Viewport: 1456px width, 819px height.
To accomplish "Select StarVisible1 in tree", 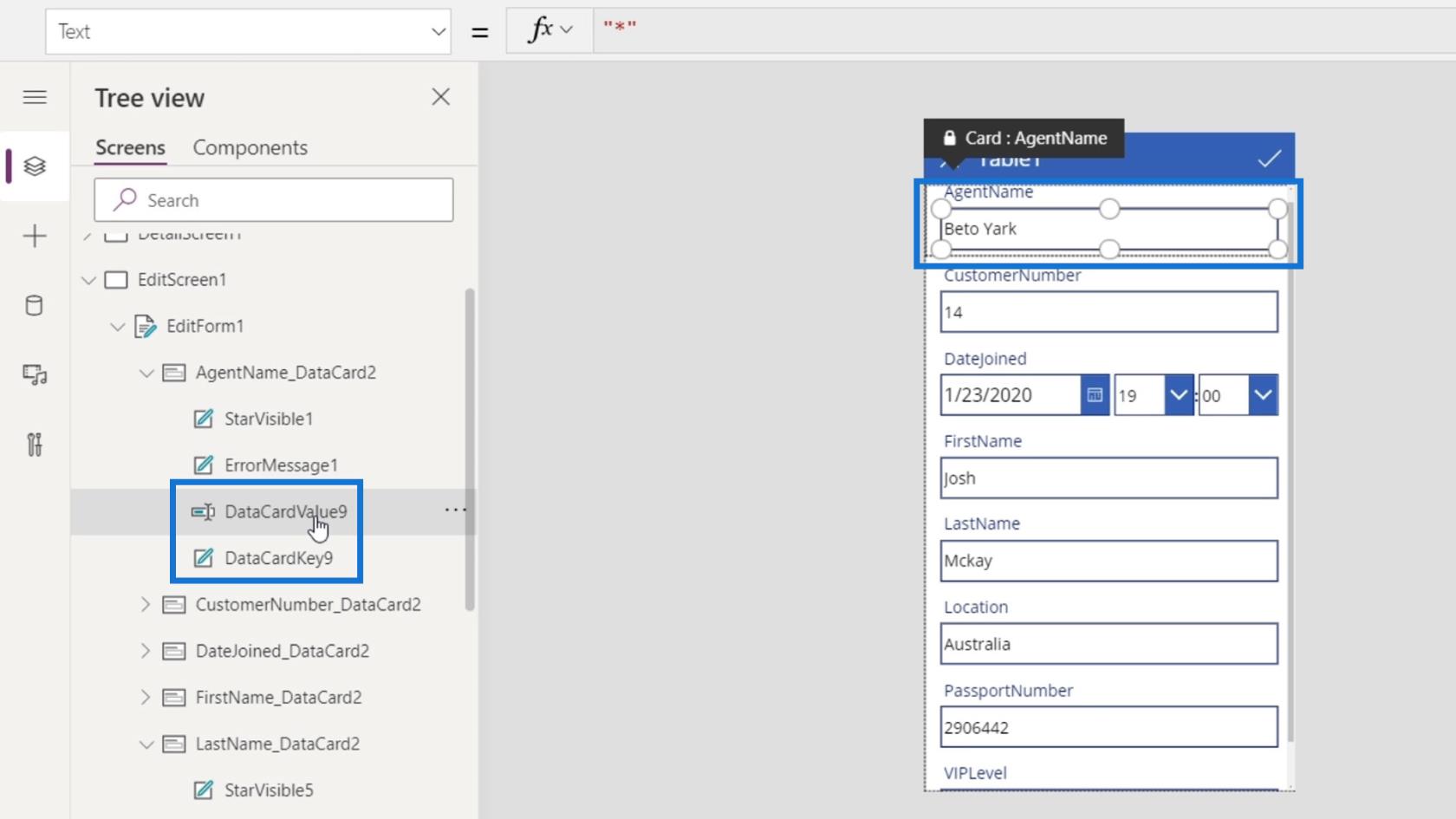I will point(269,419).
